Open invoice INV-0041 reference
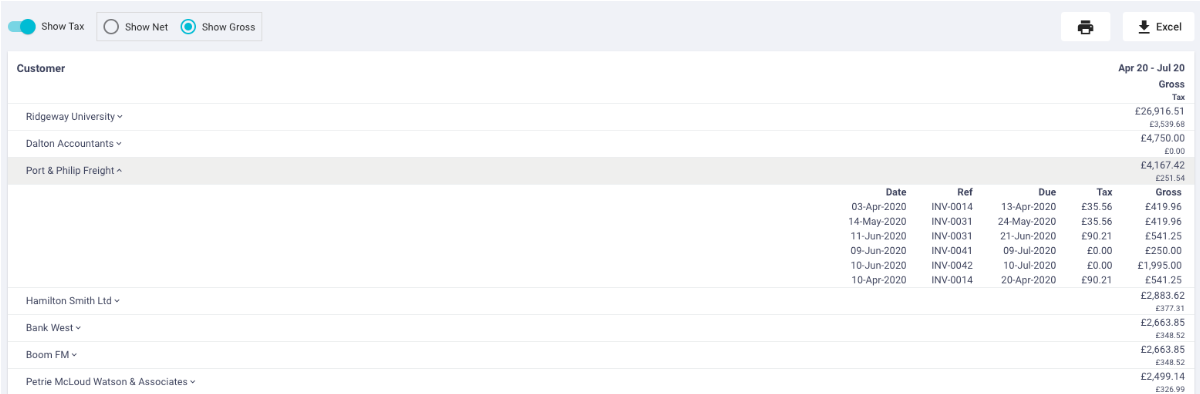Screen dimensions: 1200x394 pos(952,251)
